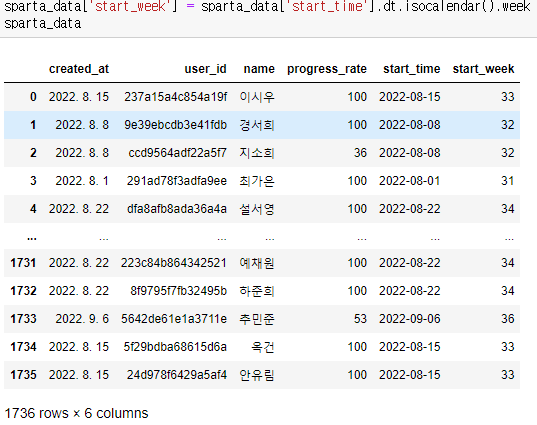Click the start_time value 2022-09-06
Screen dimensions: 537x425
click(x=410, y=319)
